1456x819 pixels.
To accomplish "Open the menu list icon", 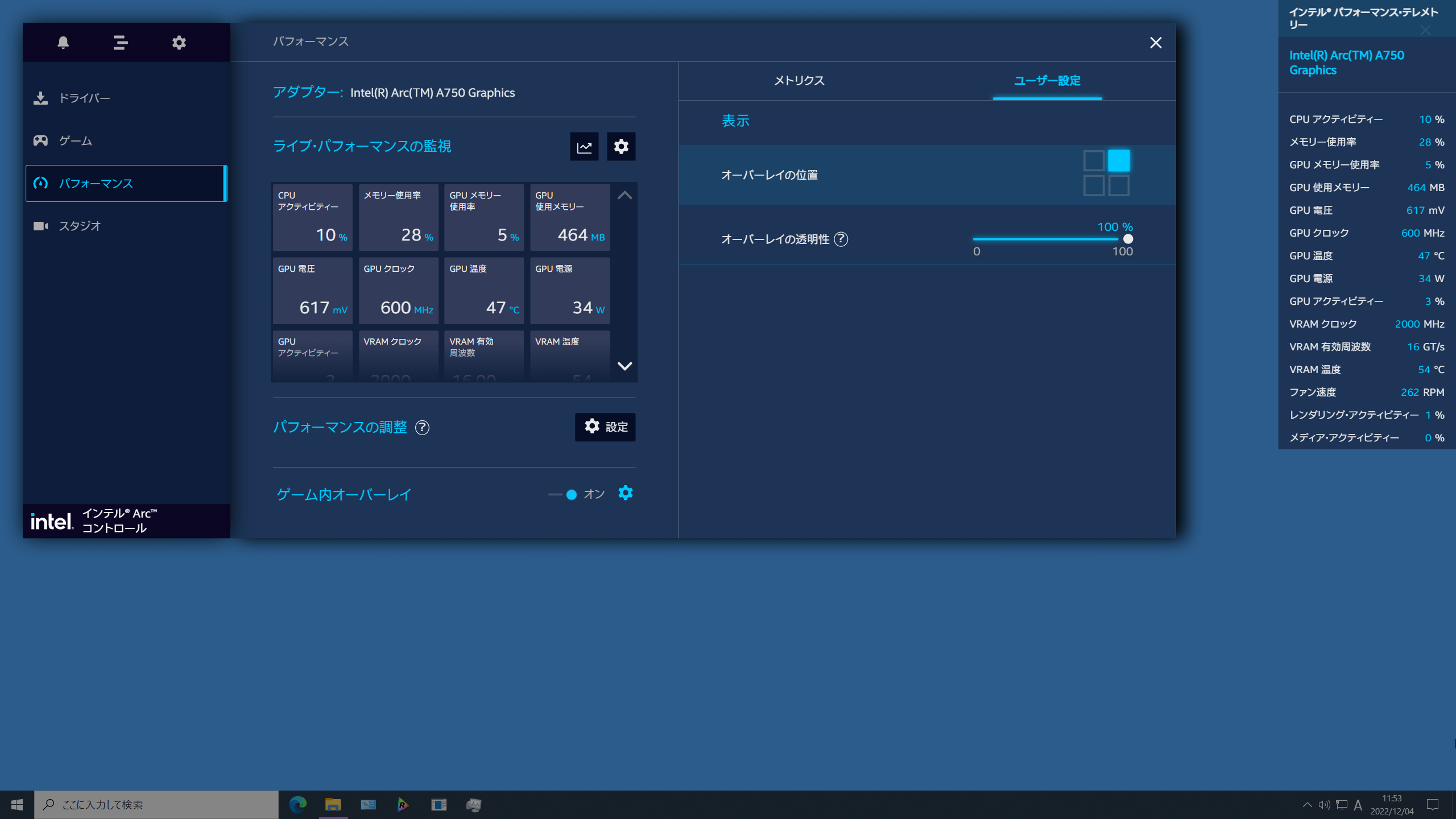I will pyautogui.click(x=120, y=43).
